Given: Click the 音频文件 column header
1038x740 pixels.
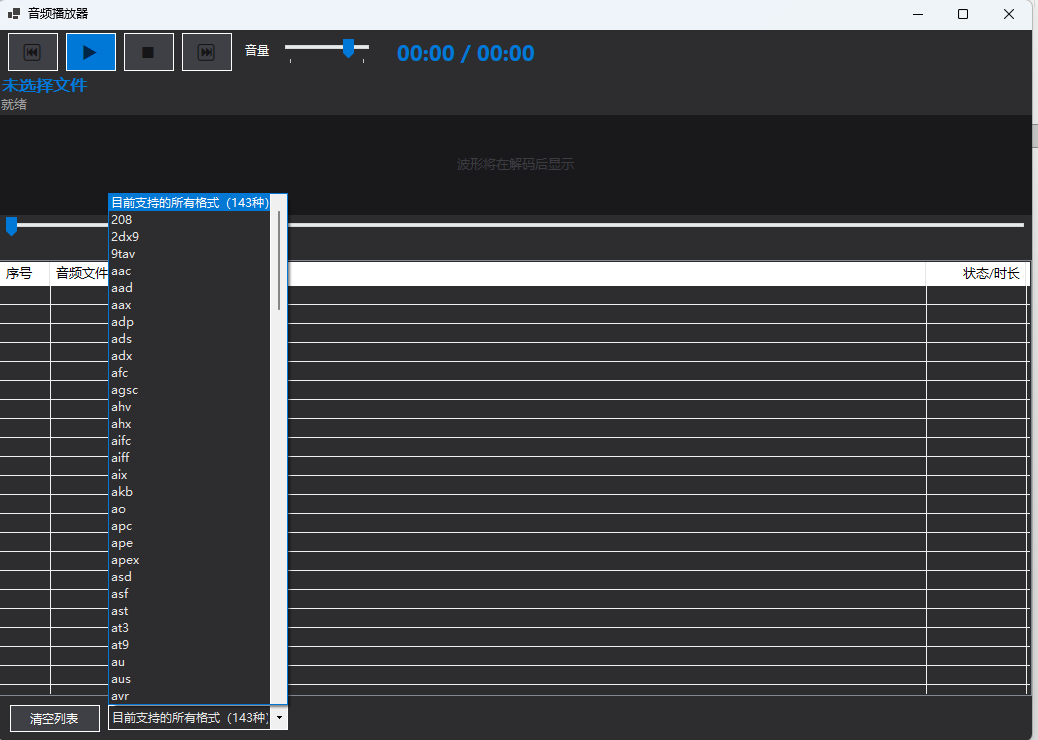Looking at the screenshot, I should [81, 273].
